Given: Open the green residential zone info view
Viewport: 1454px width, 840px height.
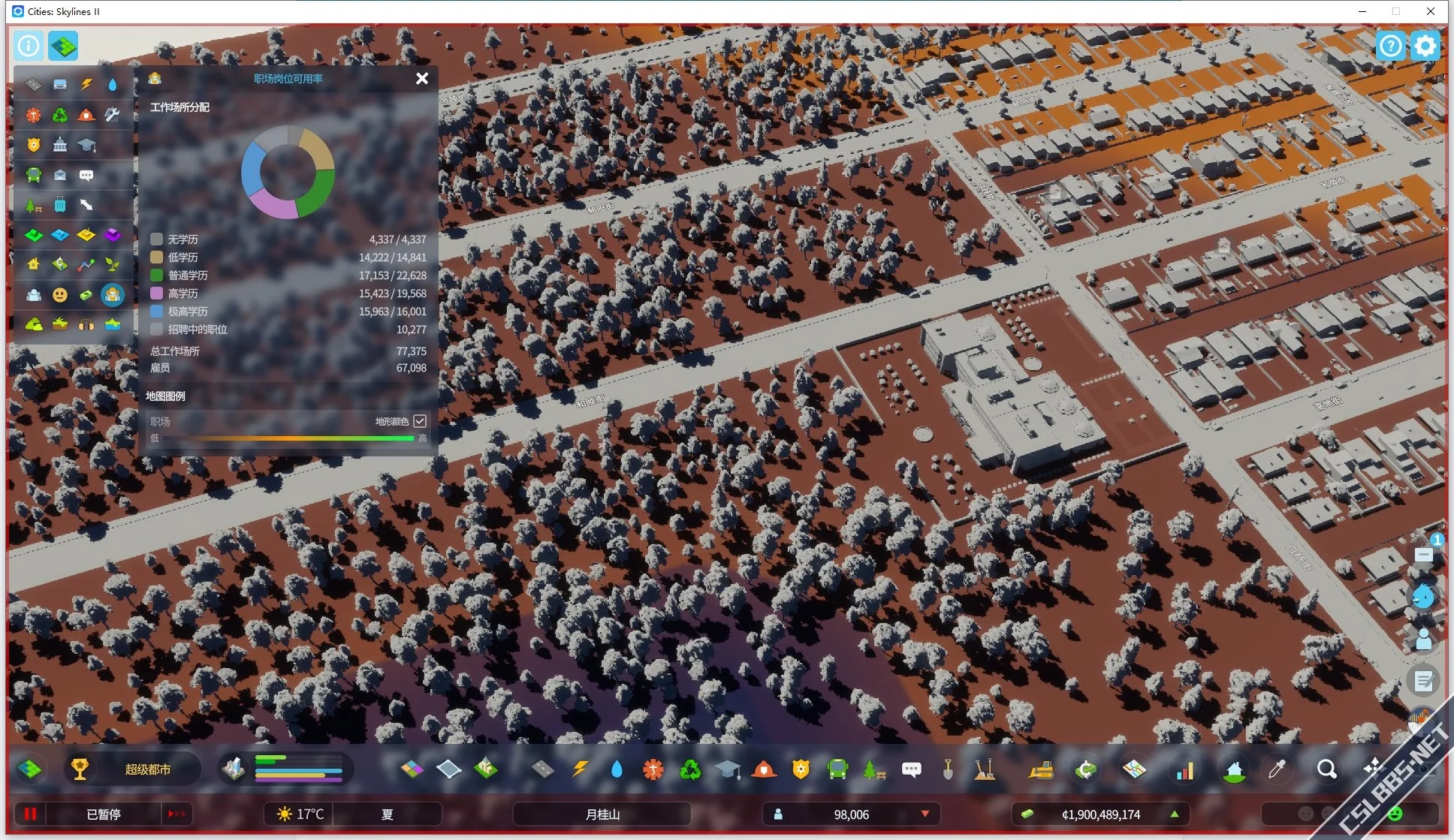Looking at the screenshot, I should click(34, 236).
